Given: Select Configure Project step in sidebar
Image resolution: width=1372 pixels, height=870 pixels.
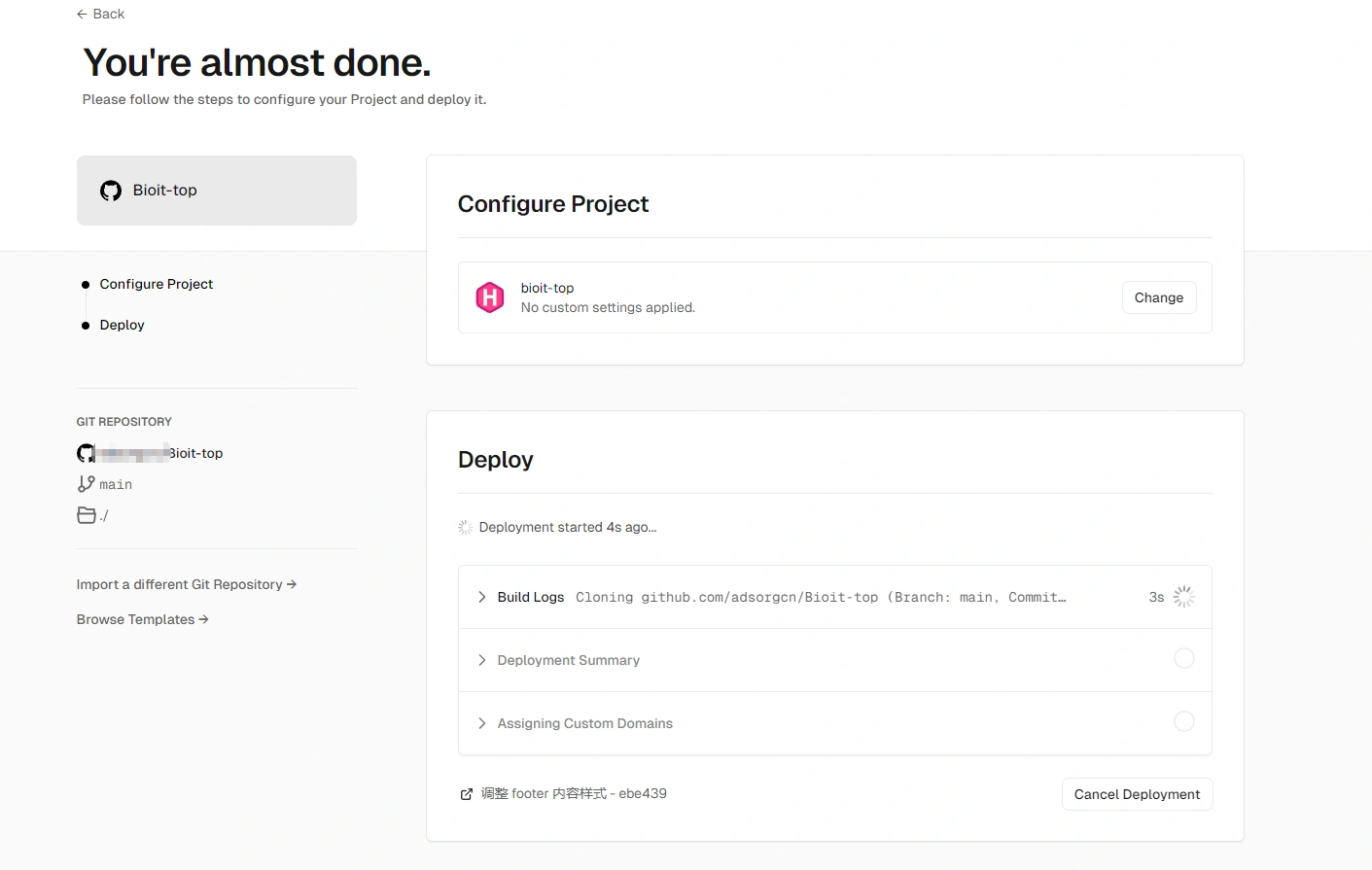Looking at the screenshot, I should (156, 284).
